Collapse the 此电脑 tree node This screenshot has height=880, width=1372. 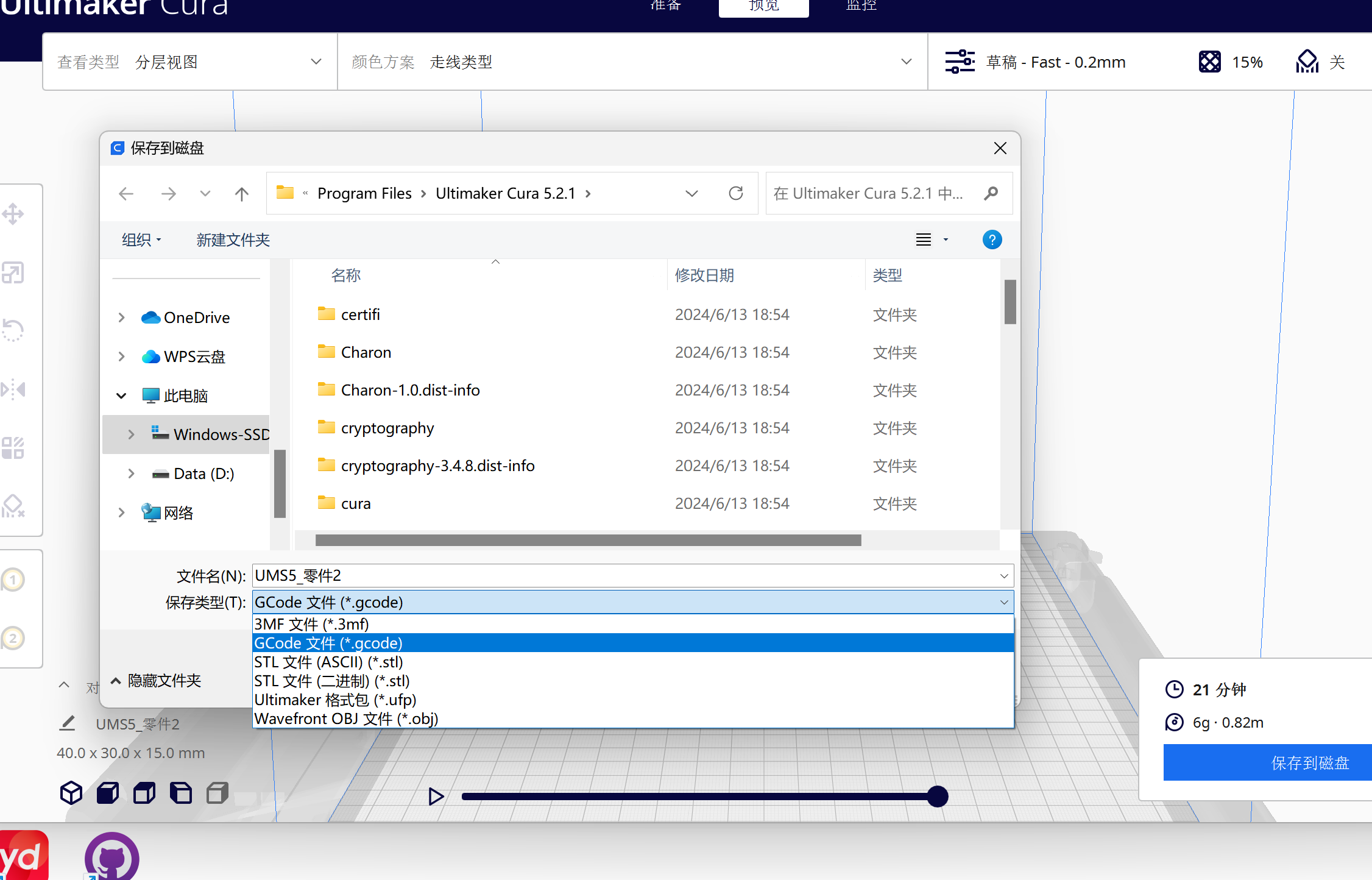coord(121,396)
